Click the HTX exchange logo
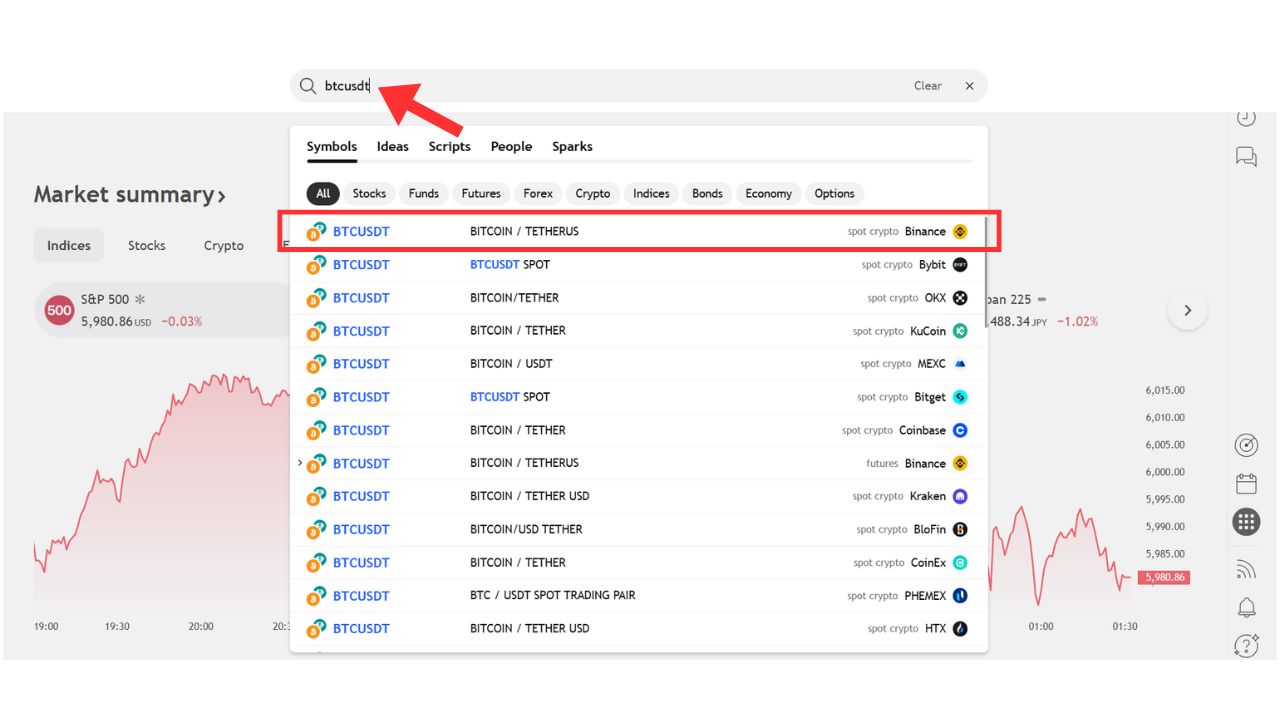Screen dimensions: 1280x720 pyautogui.click(x=960, y=628)
